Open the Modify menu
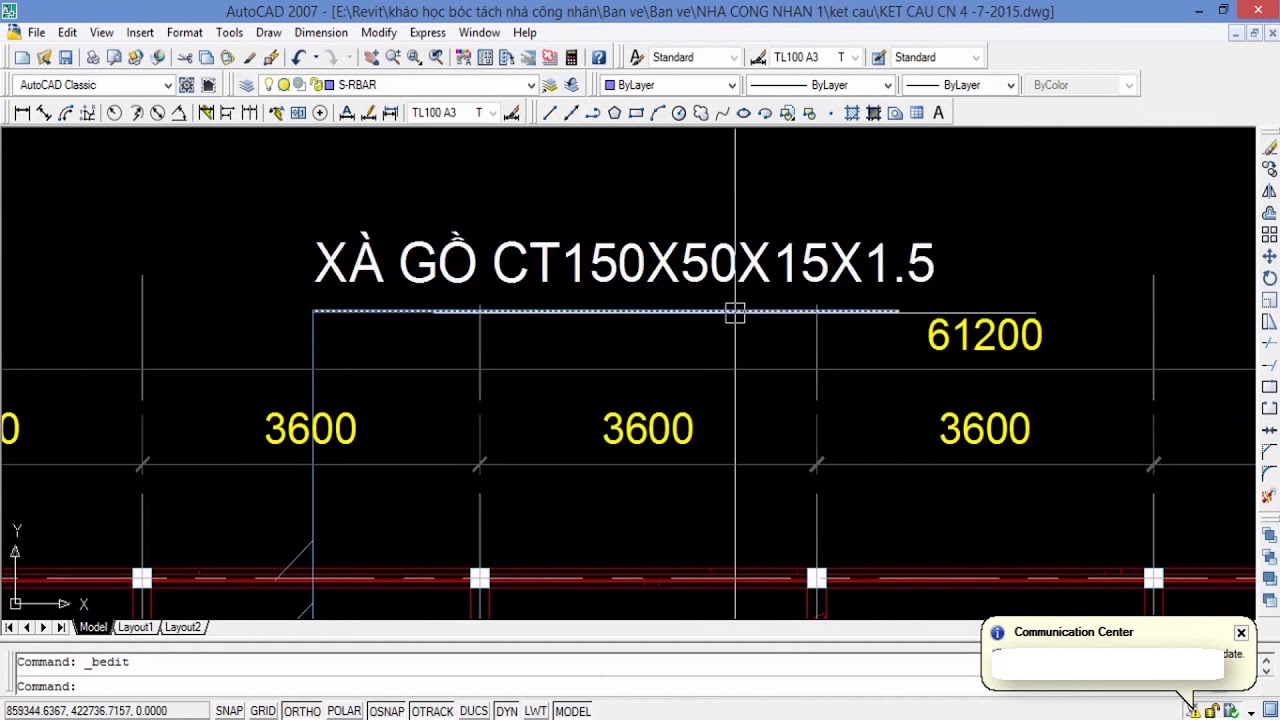Image resolution: width=1280 pixels, height=720 pixels. tap(379, 32)
